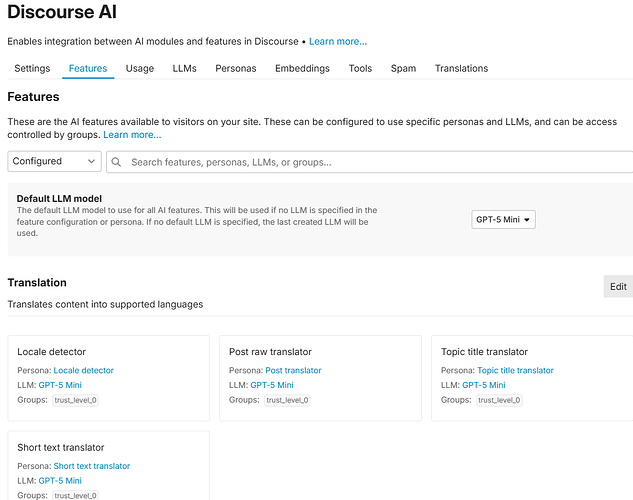
Task: Click the Discourse AI page title
Action: click(x=62, y=12)
